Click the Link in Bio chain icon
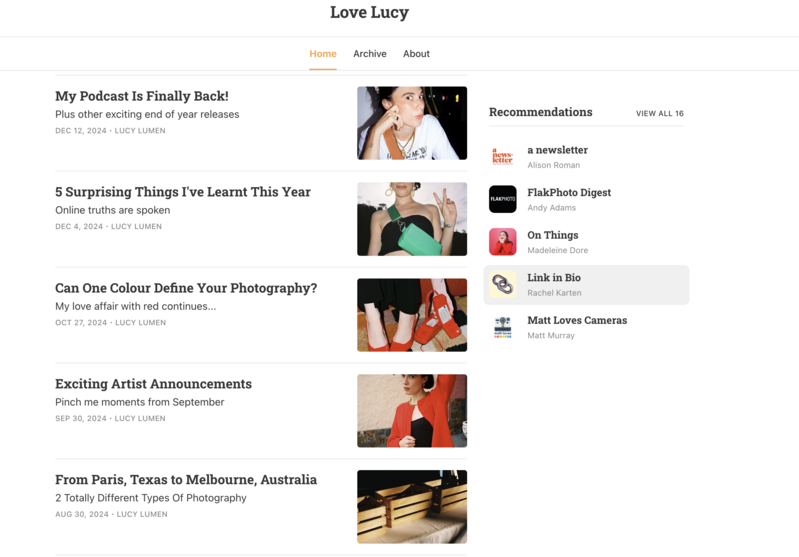This screenshot has width=799, height=557. point(502,285)
